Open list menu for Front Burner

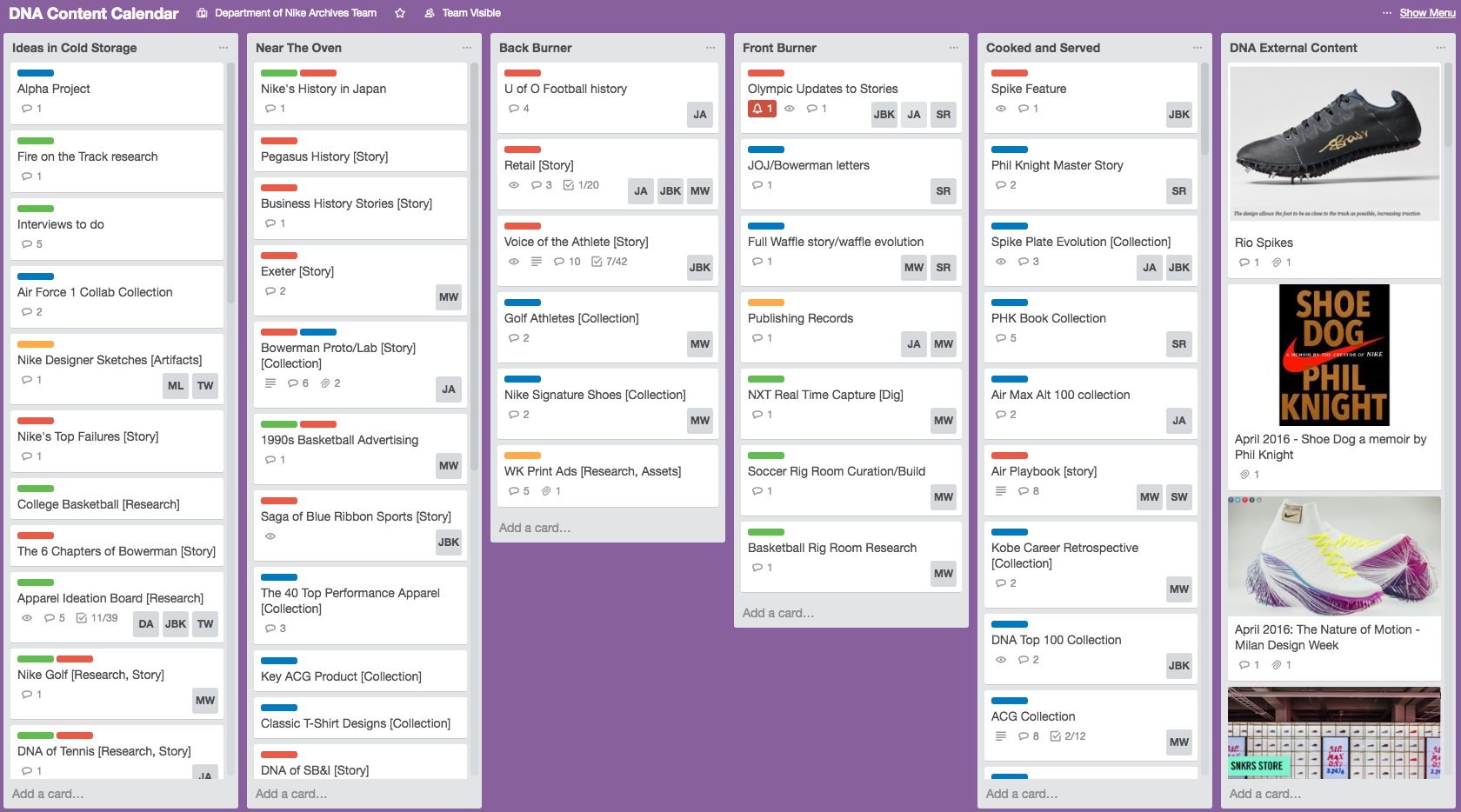(954, 48)
